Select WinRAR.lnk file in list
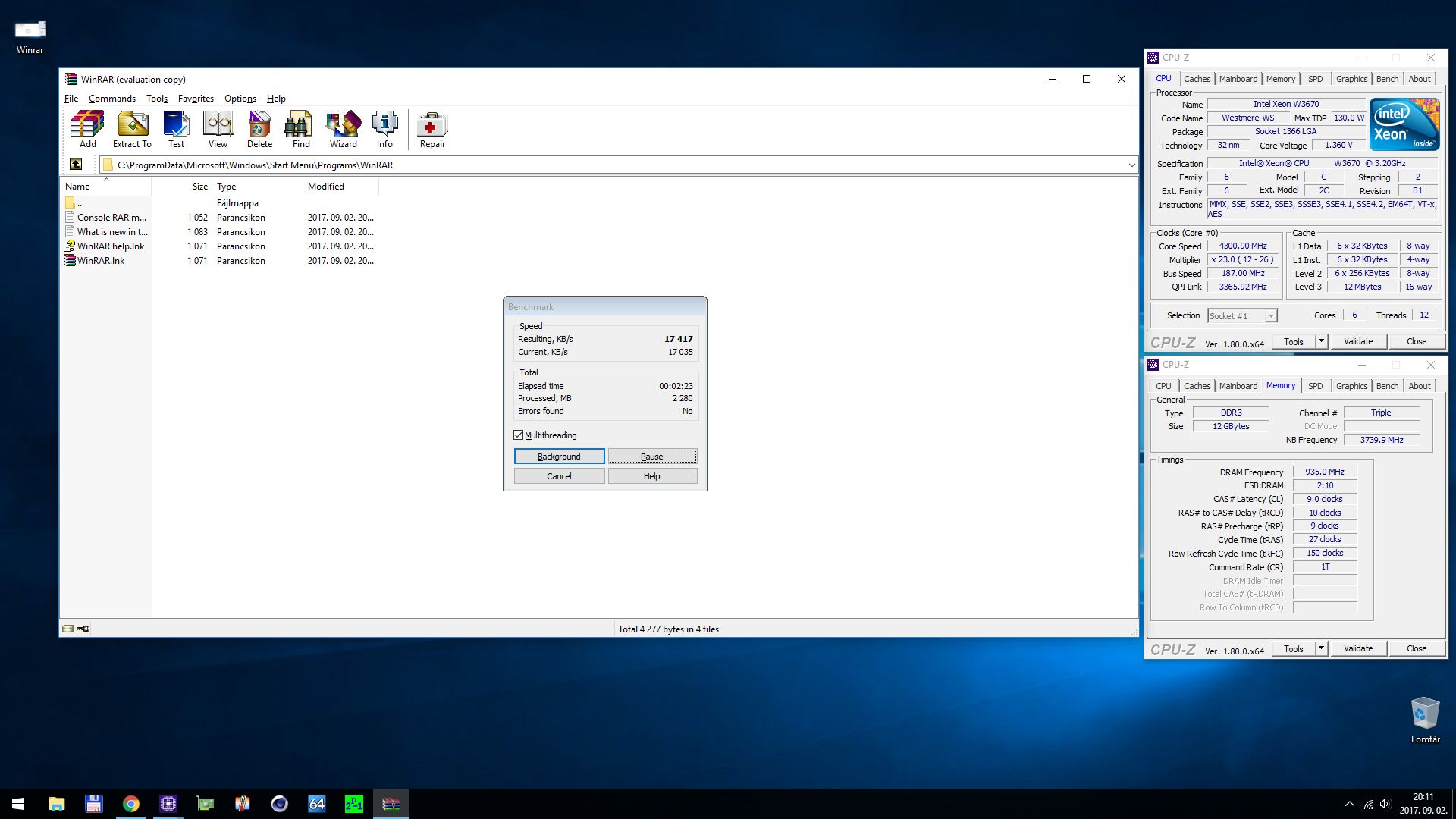1456x819 pixels. click(x=101, y=260)
